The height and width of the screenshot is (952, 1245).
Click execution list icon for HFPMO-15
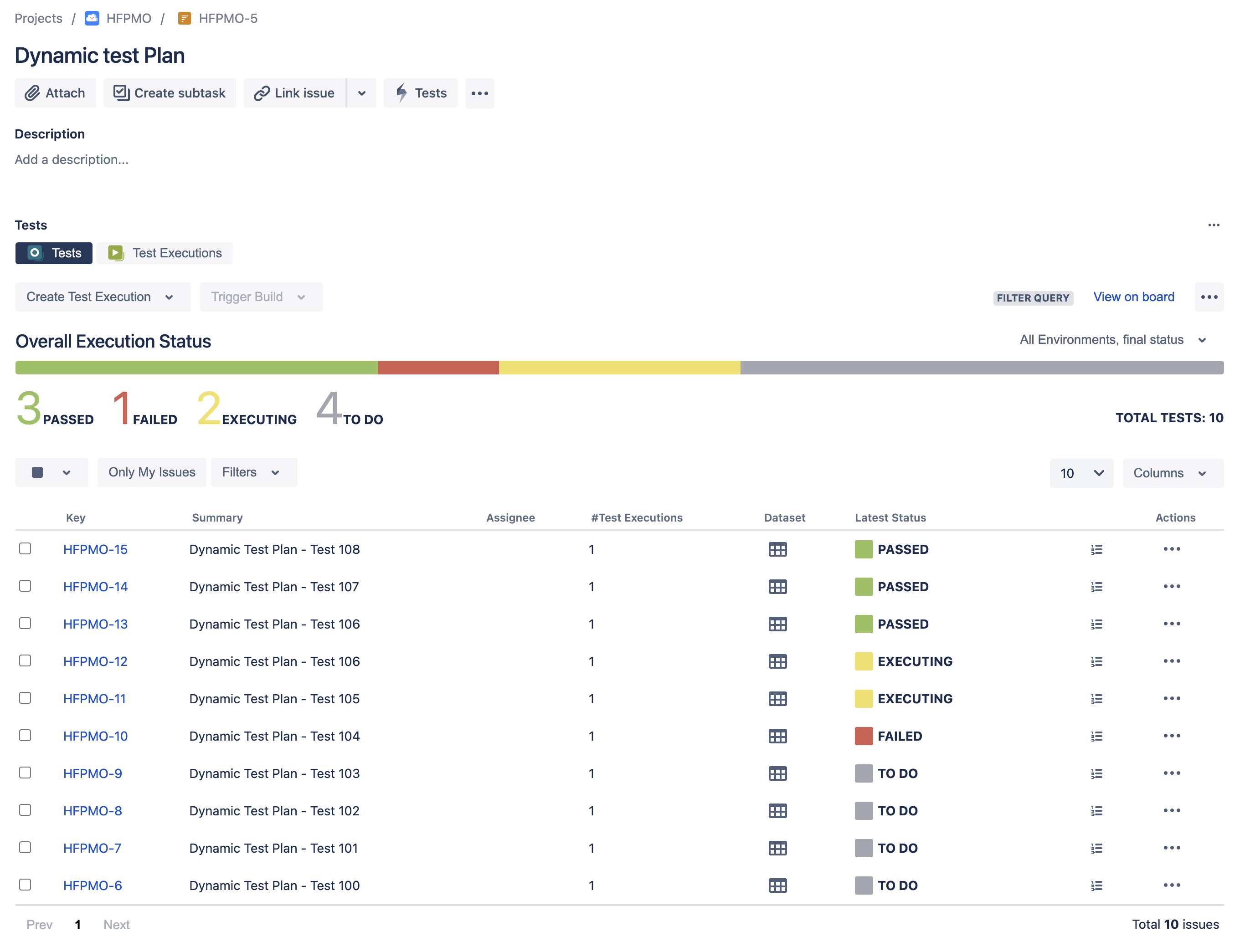[1096, 549]
